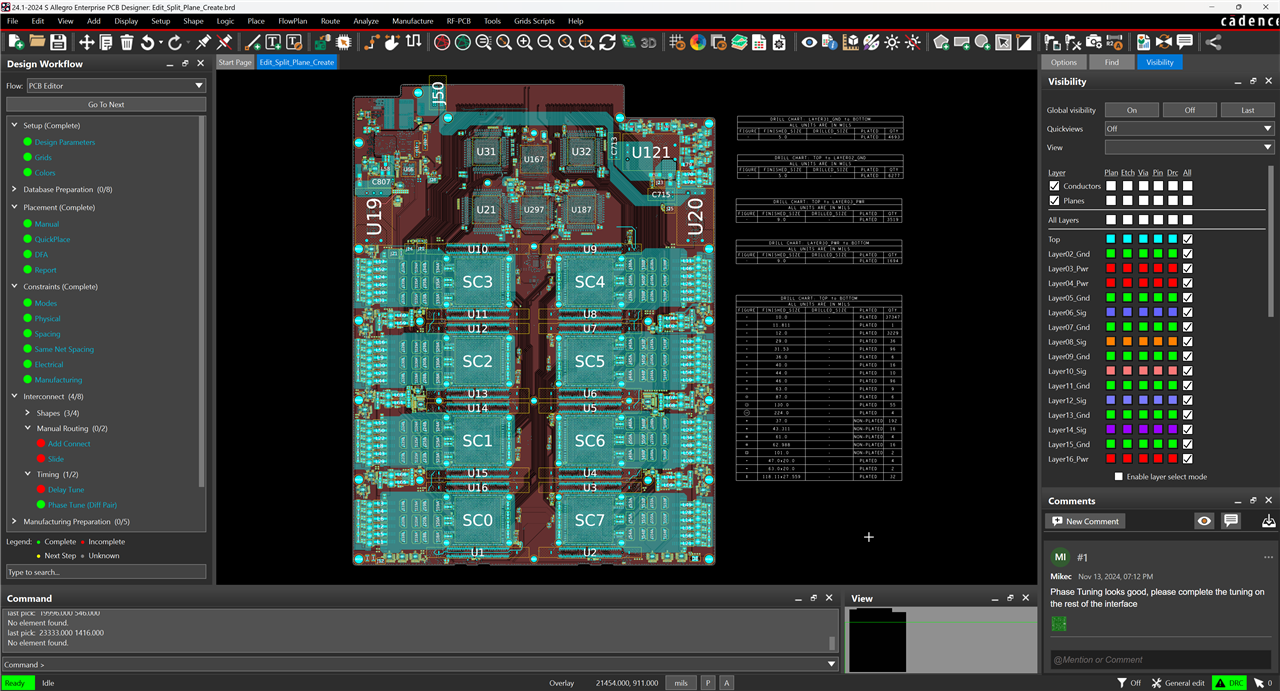Click the DRC indicator in status bar

[x=1229, y=683]
